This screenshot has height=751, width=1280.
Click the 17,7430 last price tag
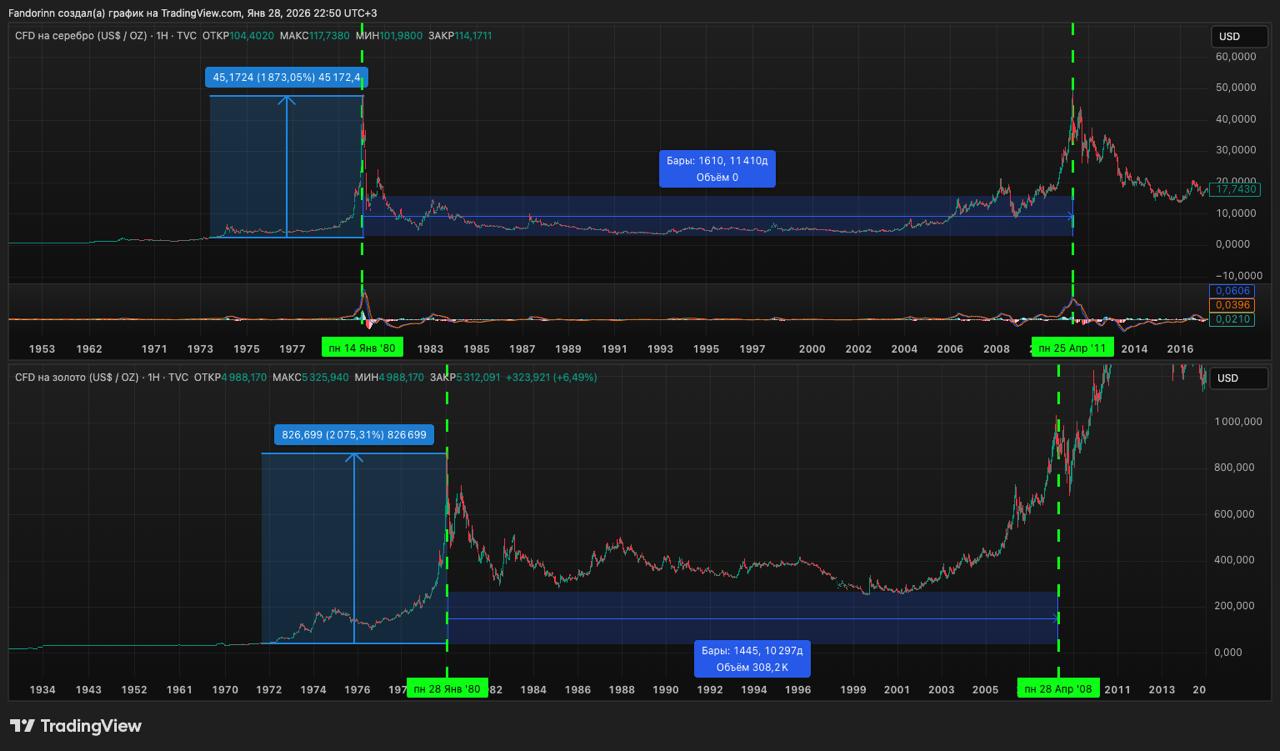[1237, 189]
